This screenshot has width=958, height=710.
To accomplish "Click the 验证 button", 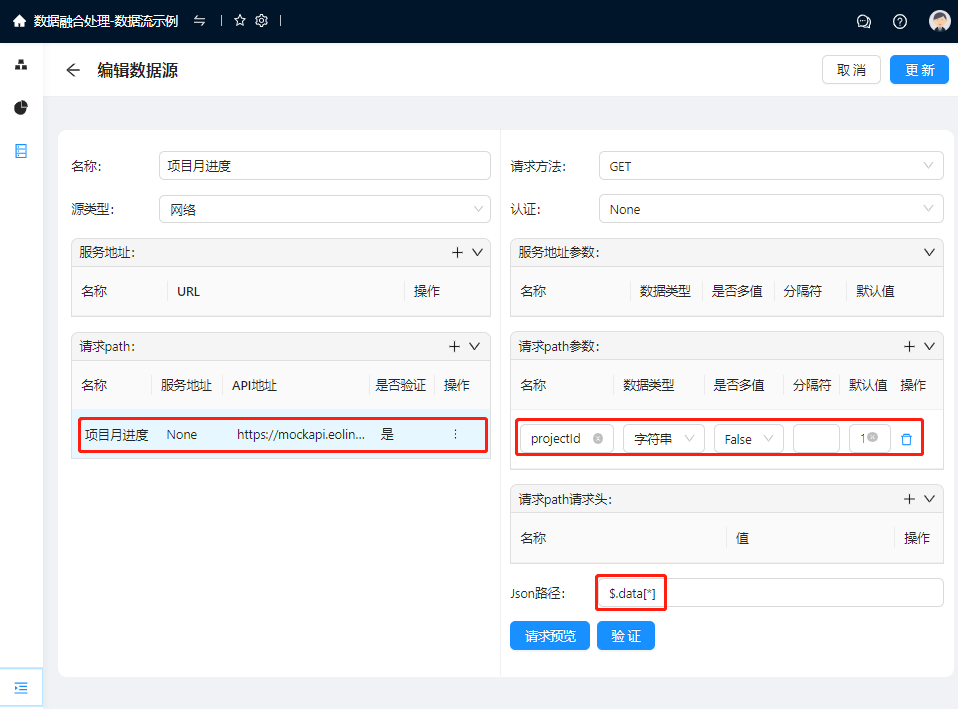I will click(x=625, y=636).
